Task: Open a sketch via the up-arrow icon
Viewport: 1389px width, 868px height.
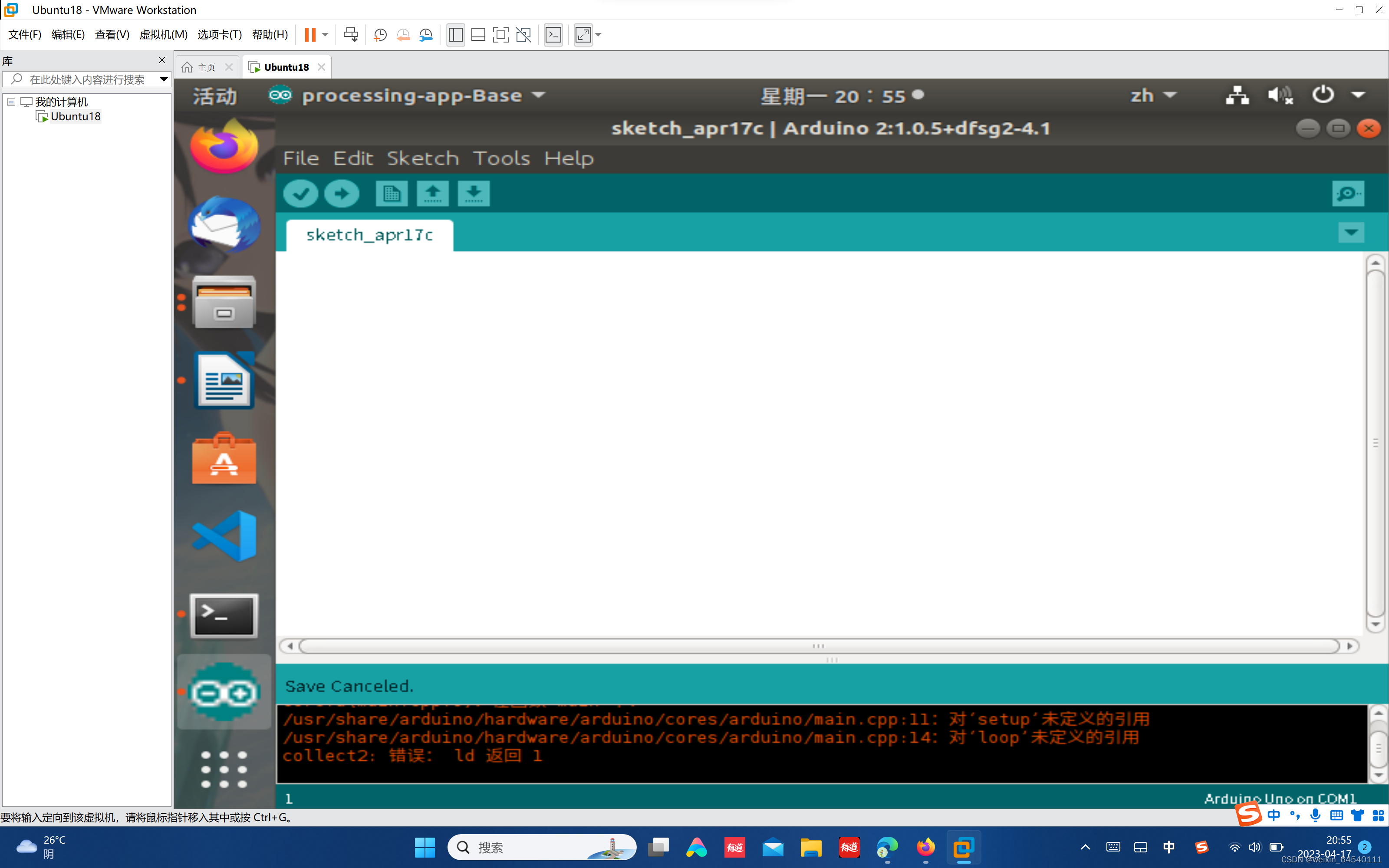Action: point(432,194)
